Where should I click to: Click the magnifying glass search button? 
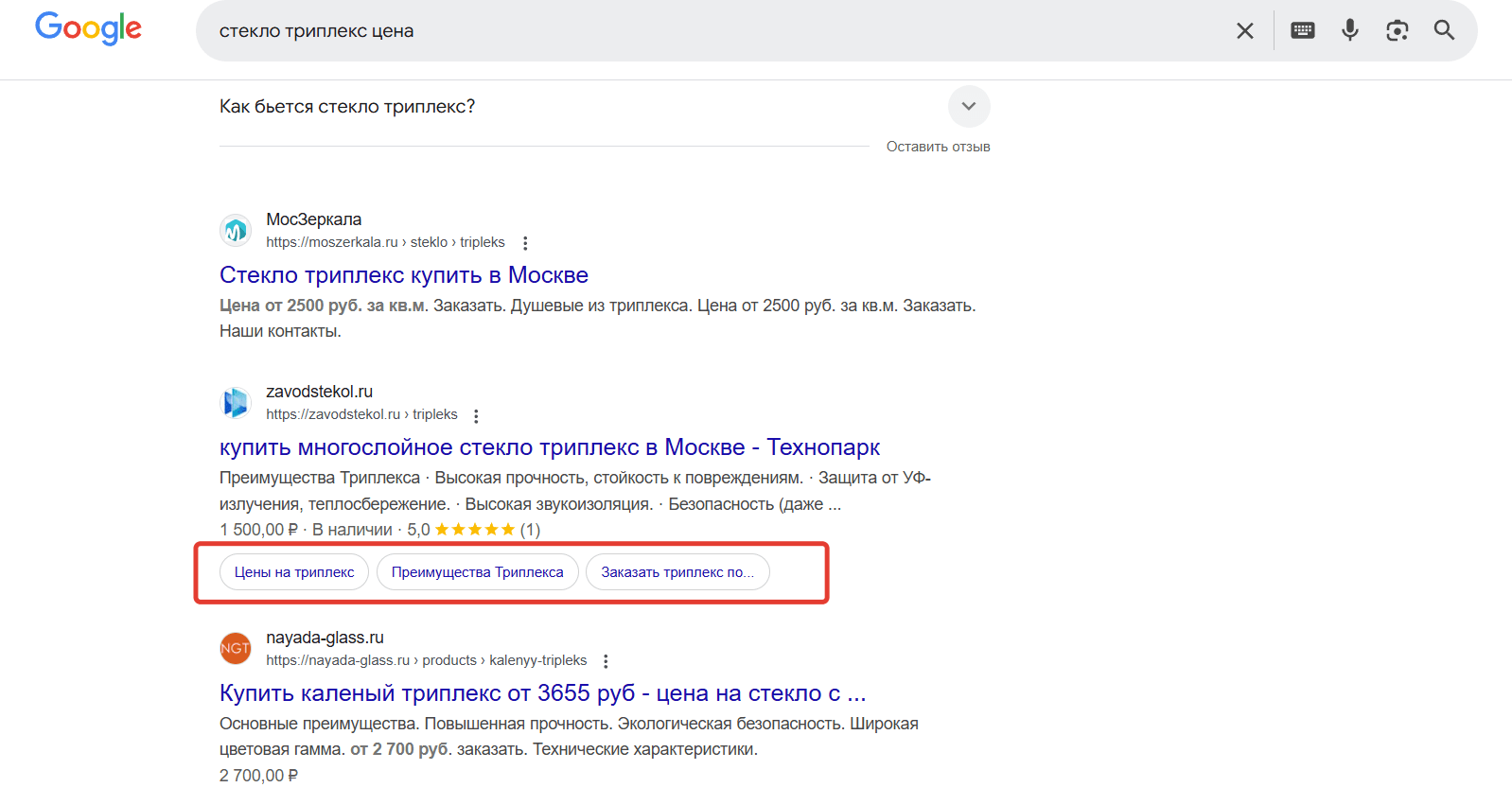click(x=1444, y=30)
